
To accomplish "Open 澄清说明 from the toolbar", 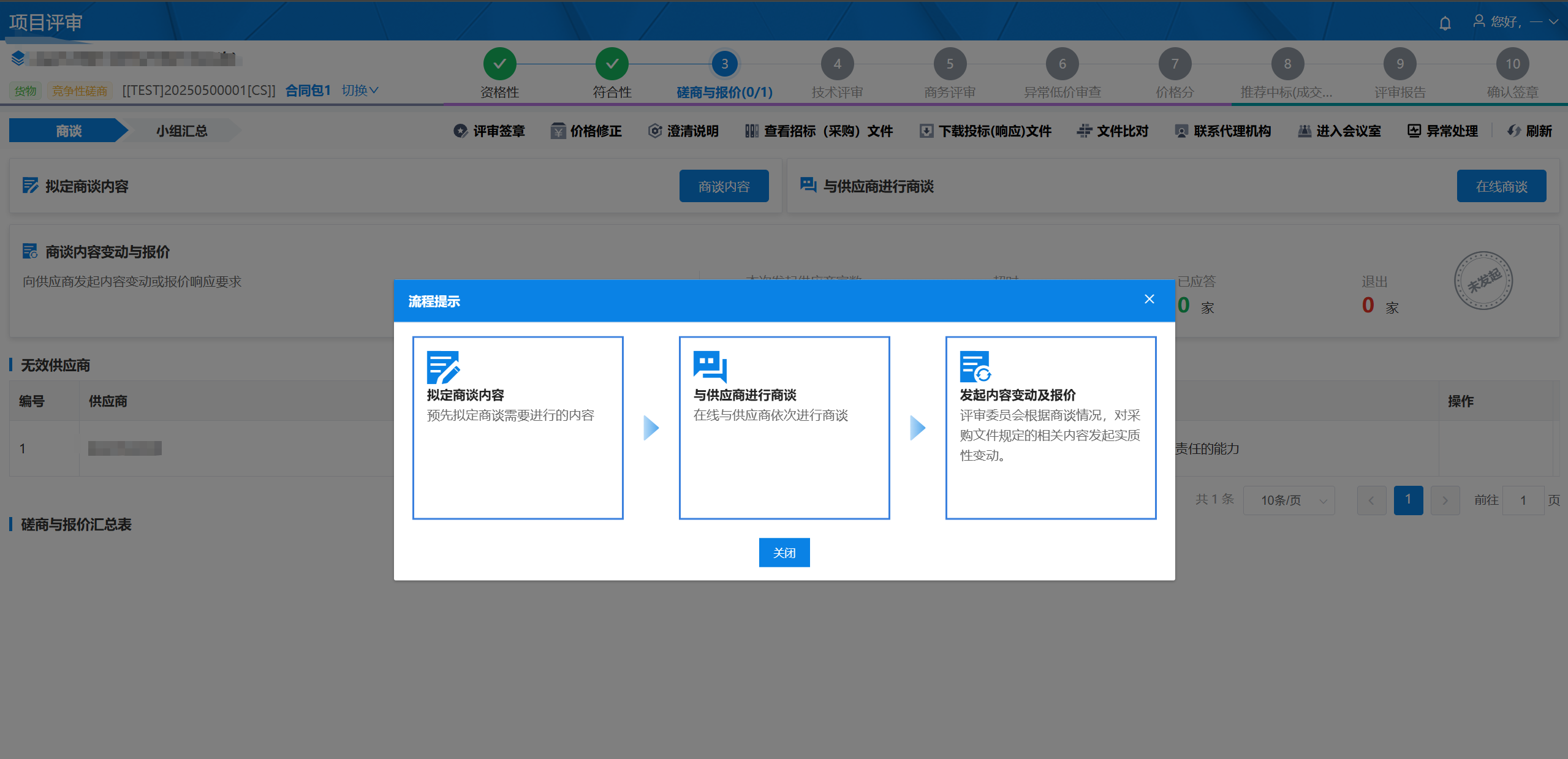I will (x=683, y=131).
